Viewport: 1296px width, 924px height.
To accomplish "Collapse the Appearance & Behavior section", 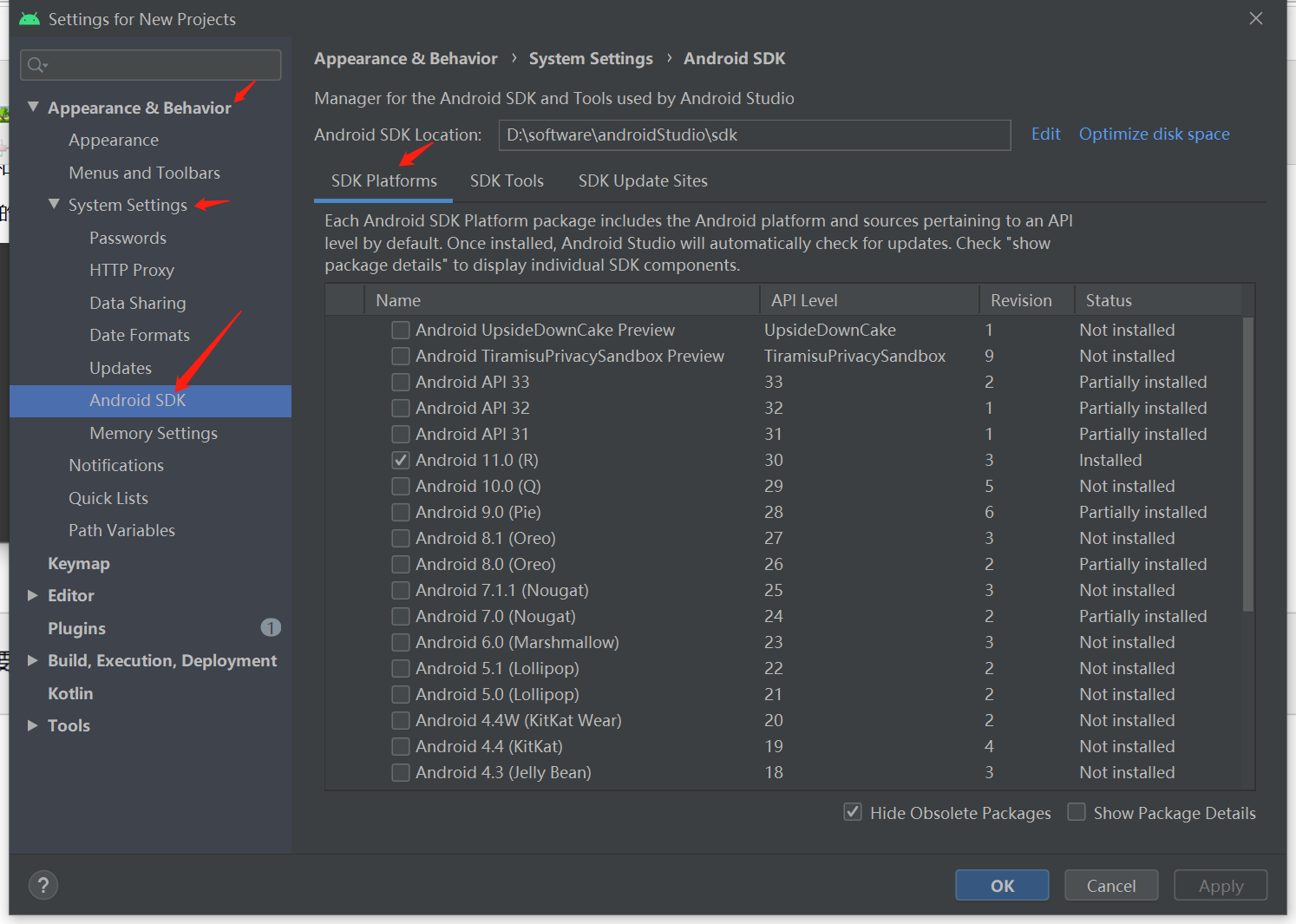I will tap(33, 107).
